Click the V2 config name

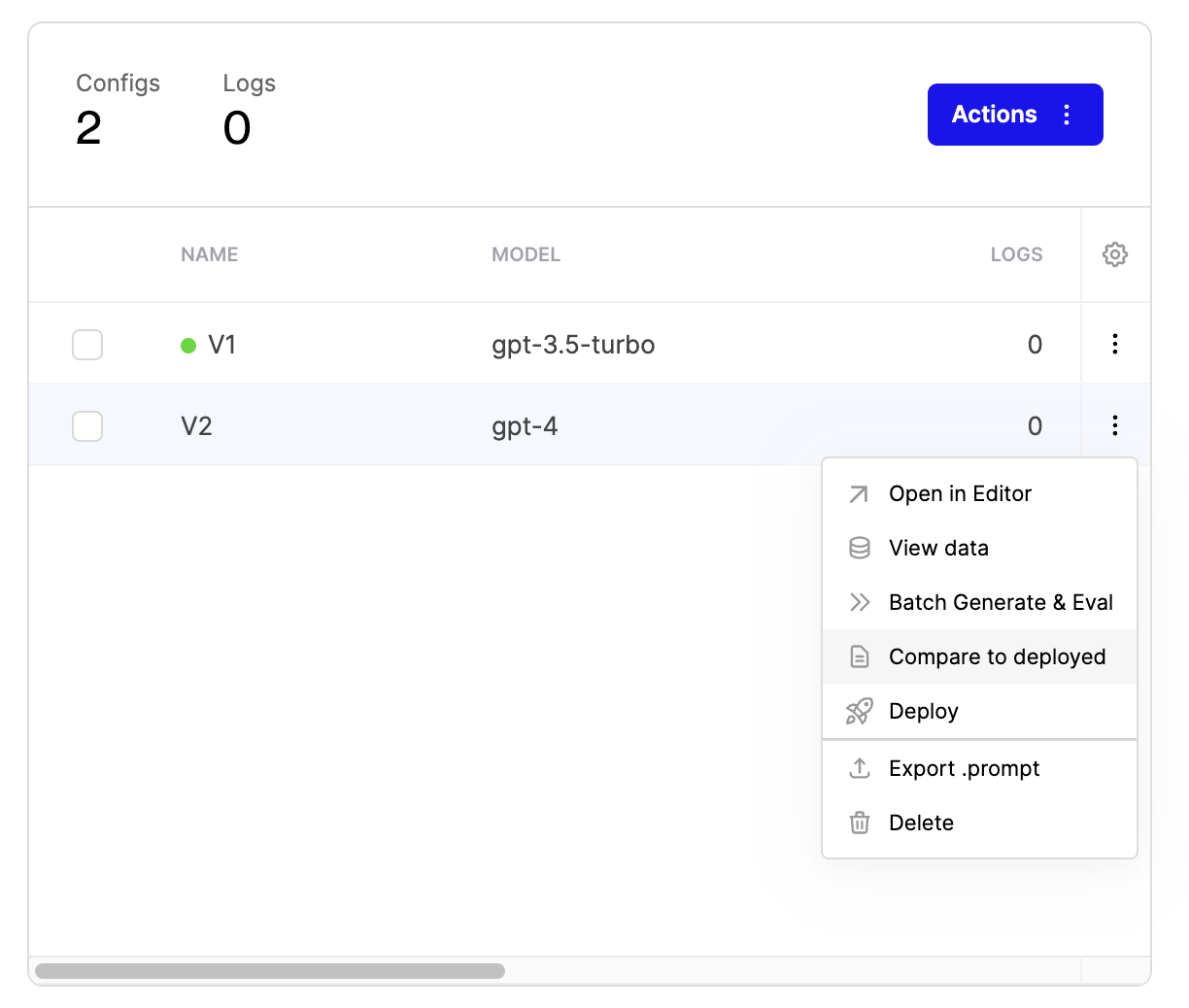coord(196,426)
